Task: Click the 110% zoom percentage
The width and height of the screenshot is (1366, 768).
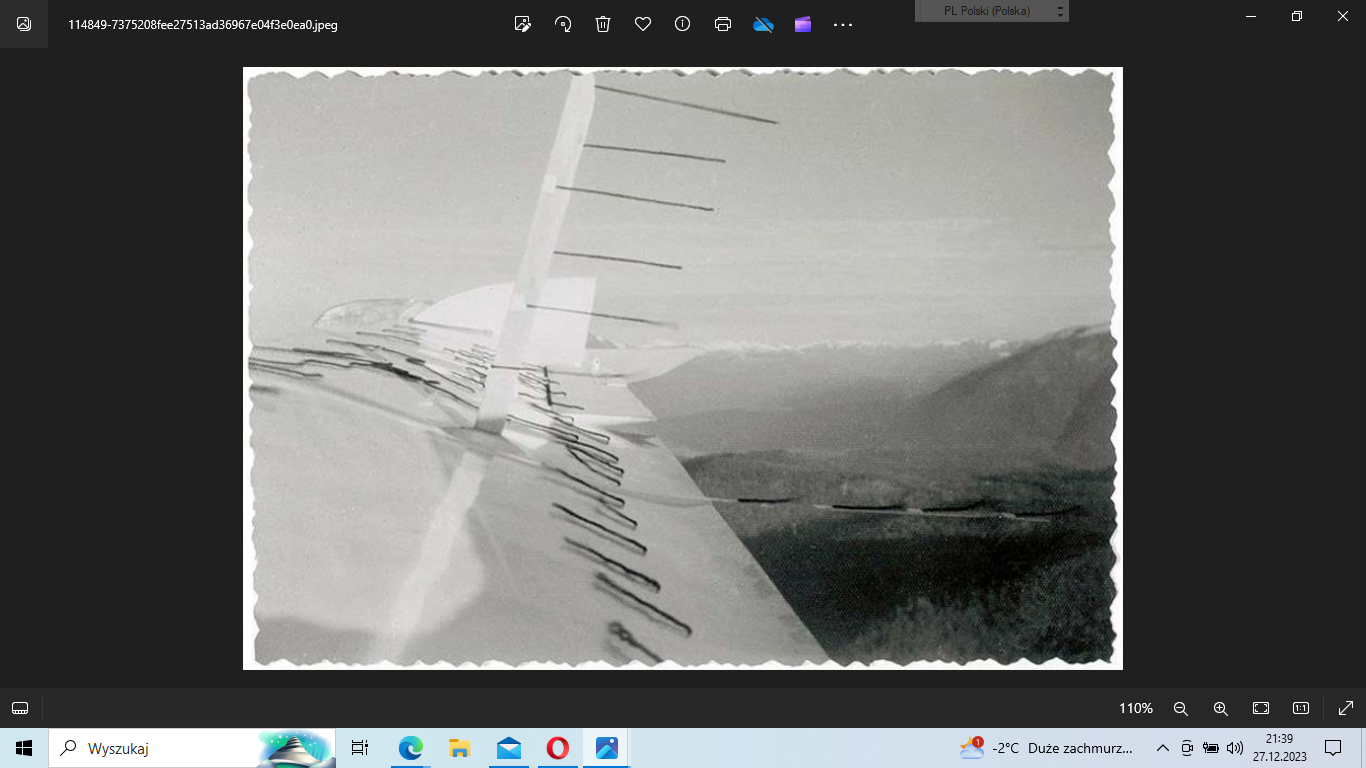Action: pyautogui.click(x=1135, y=708)
